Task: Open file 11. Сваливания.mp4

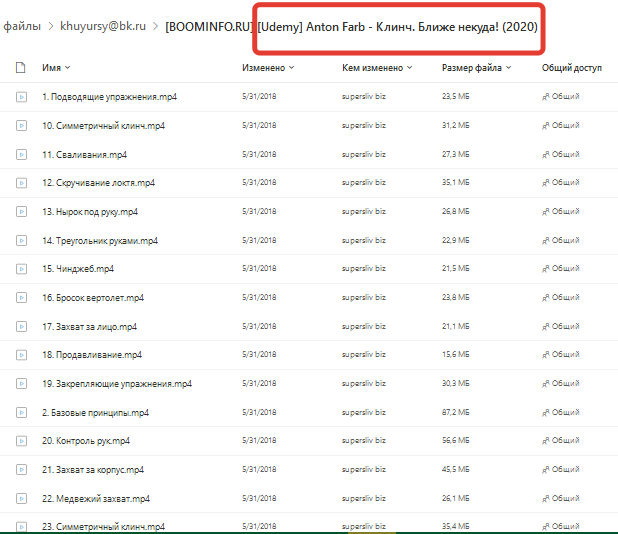Action: tap(84, 154)
